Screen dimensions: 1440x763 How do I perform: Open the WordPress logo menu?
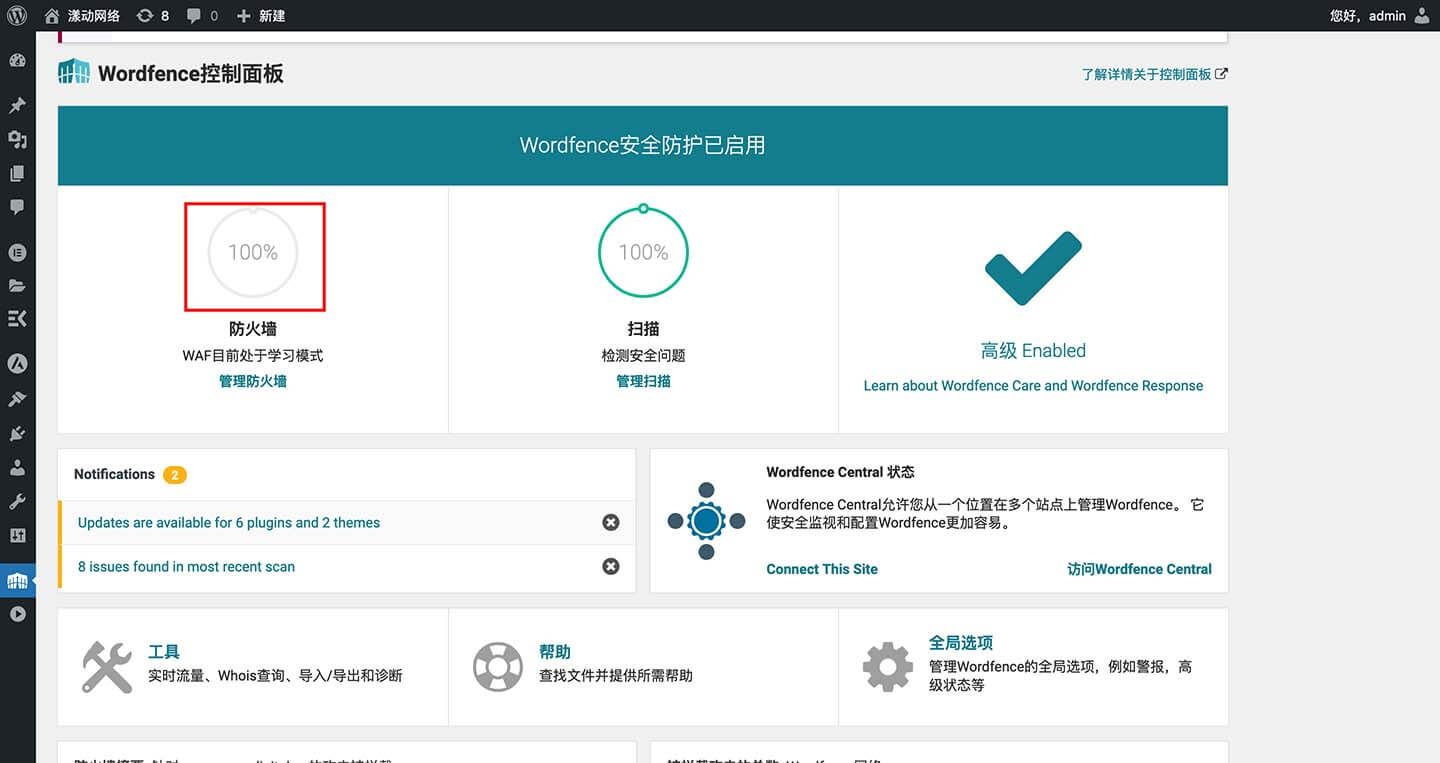[x=17, y=15]
